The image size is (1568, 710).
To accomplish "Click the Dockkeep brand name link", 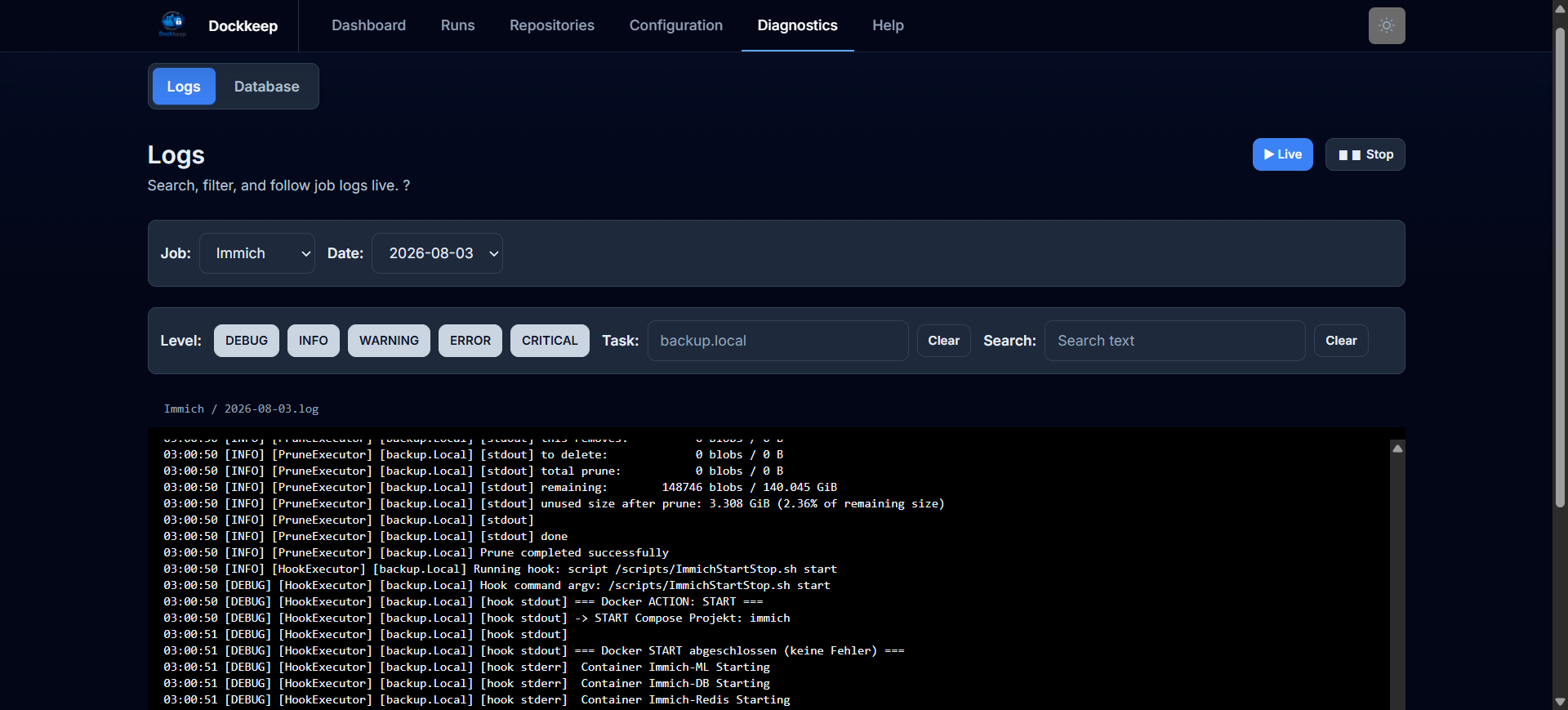I will click(243, 26).
